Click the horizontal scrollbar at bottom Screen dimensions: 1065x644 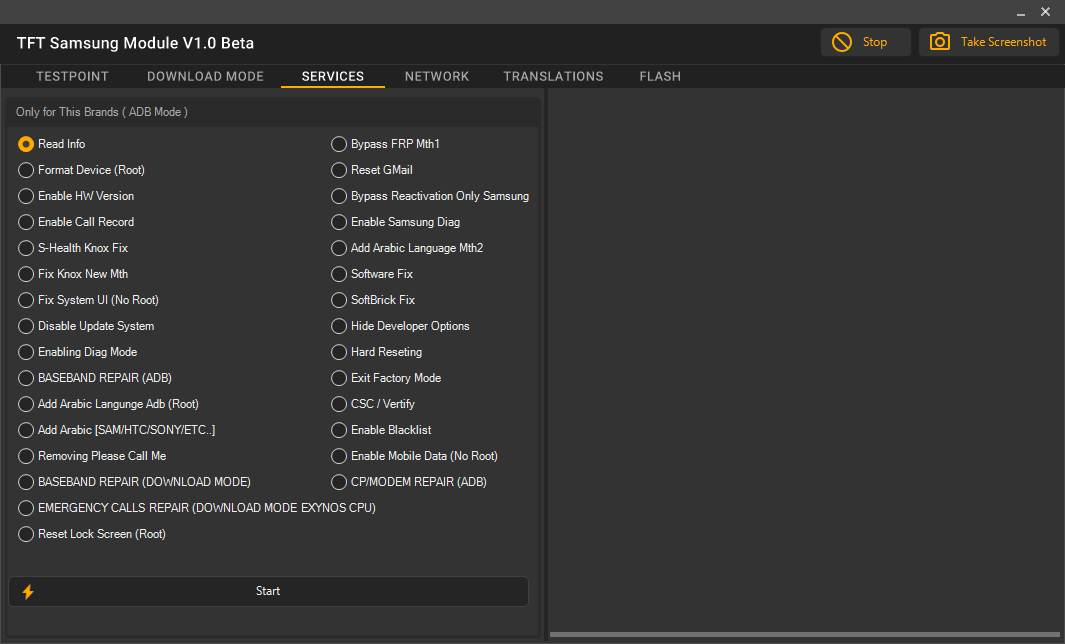point(800,633)
